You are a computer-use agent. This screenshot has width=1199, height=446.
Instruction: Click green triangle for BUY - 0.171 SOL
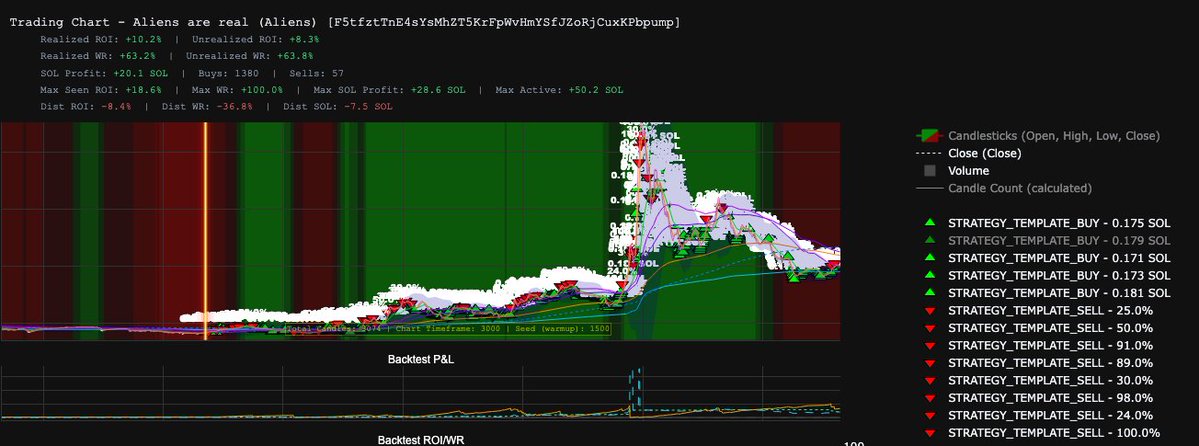[930, 258]
